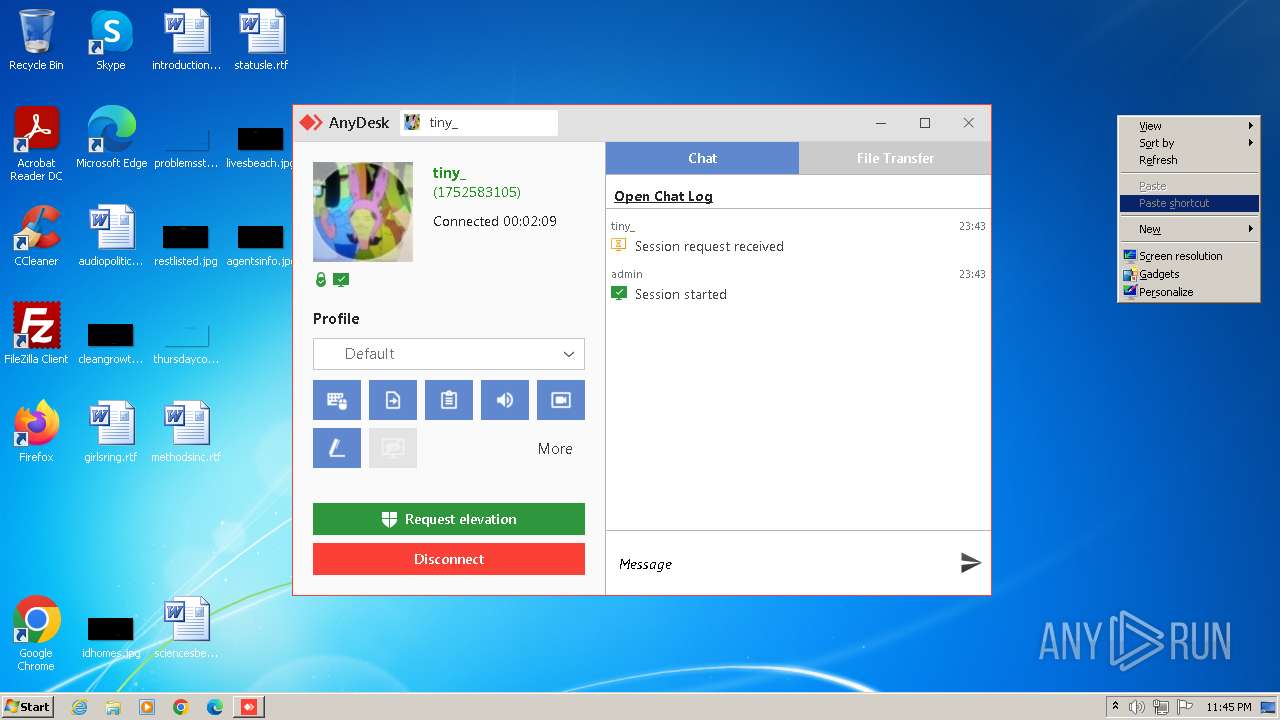Toggle keyboard and mouse control permission

pyautogui.click(x=337, y=400)
